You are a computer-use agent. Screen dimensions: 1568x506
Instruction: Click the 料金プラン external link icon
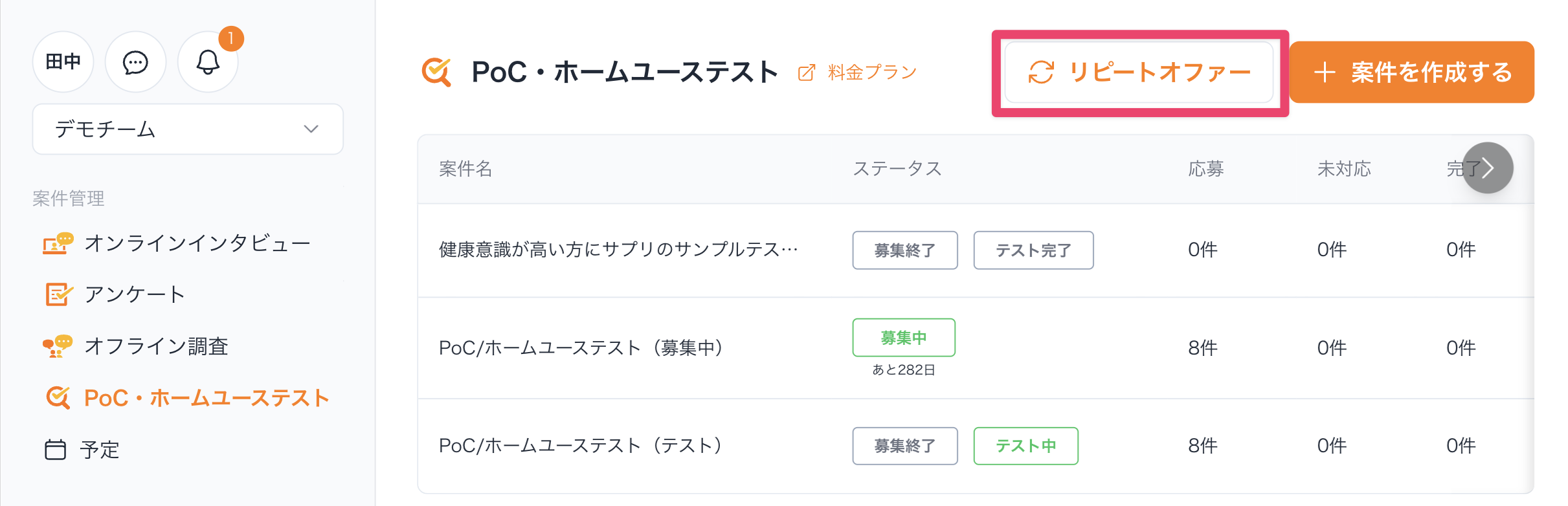(x=807, y=72)
